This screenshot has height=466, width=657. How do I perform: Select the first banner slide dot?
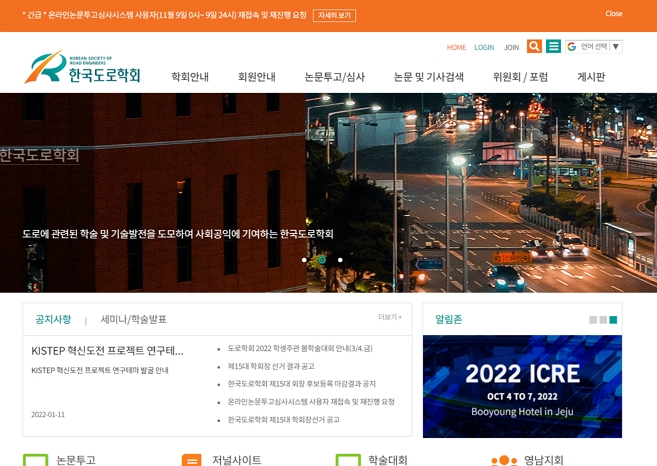tap(305, 260)
